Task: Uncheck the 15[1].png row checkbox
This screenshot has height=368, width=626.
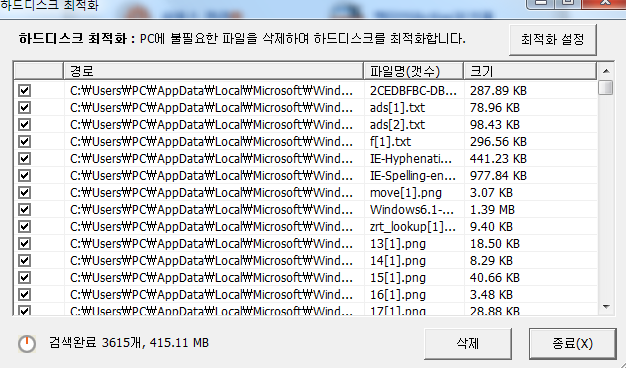Action: (x=24, y=277)
